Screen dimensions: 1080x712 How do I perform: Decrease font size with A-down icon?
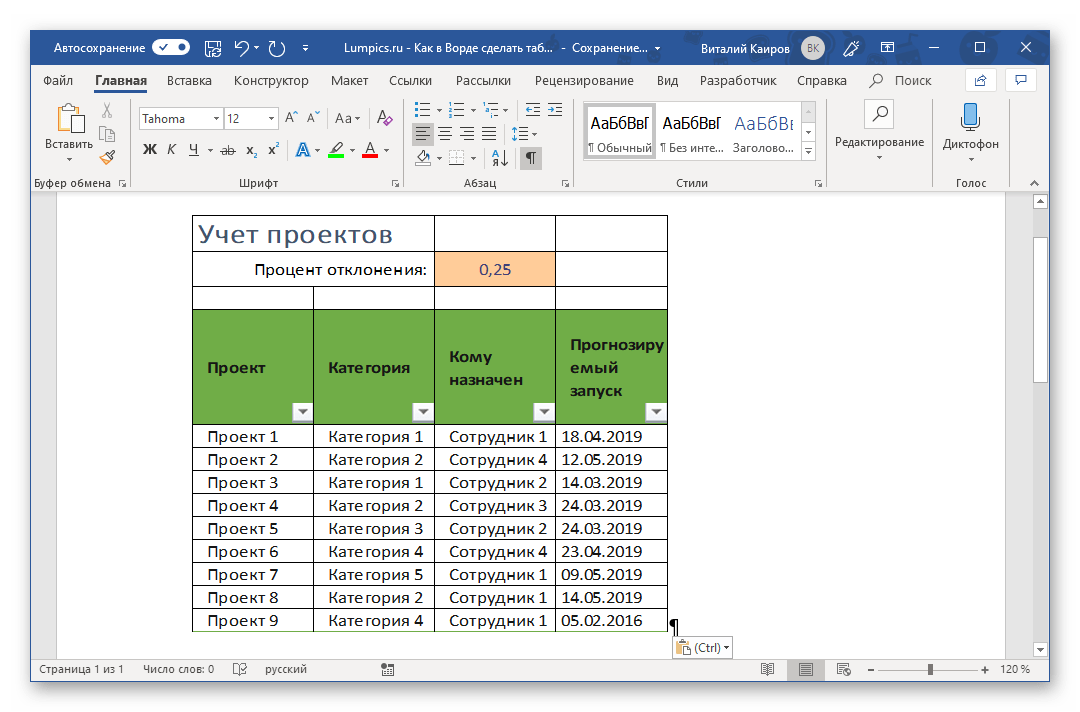(x=313, y=118)
